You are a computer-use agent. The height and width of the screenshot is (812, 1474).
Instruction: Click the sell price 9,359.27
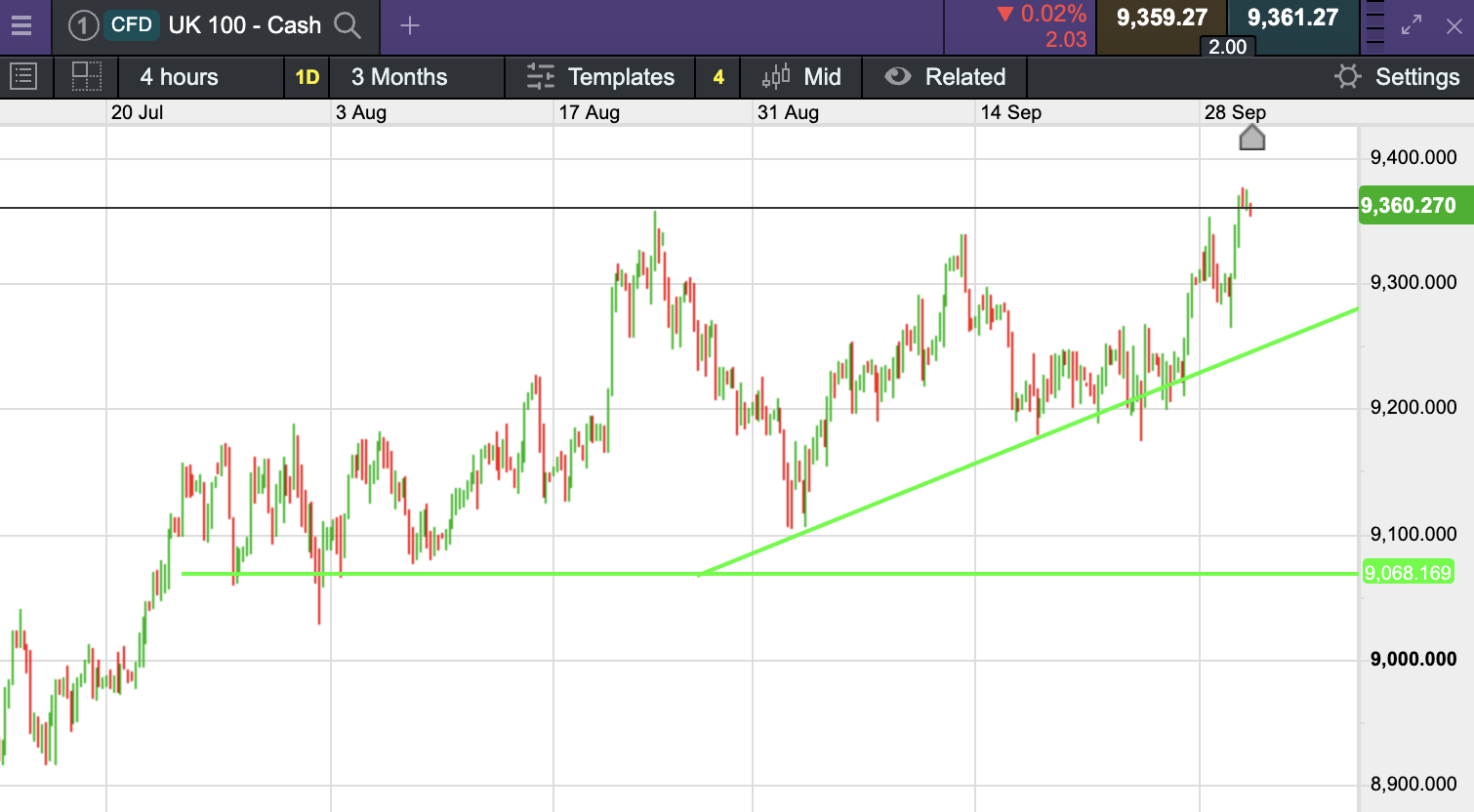point(1162,18)
